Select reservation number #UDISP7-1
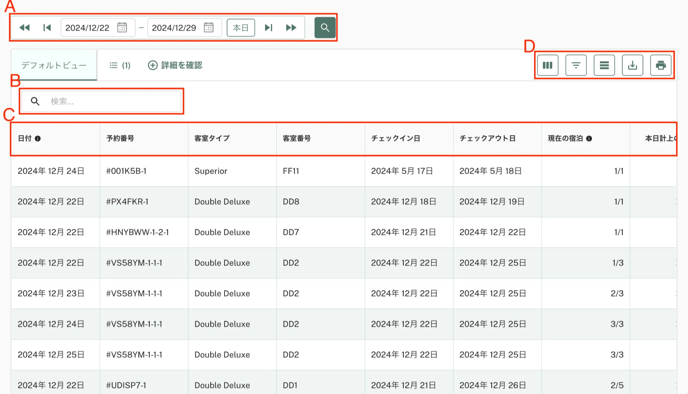The height and width of the screenshot is (394, 688). click(x=126, y=385)
